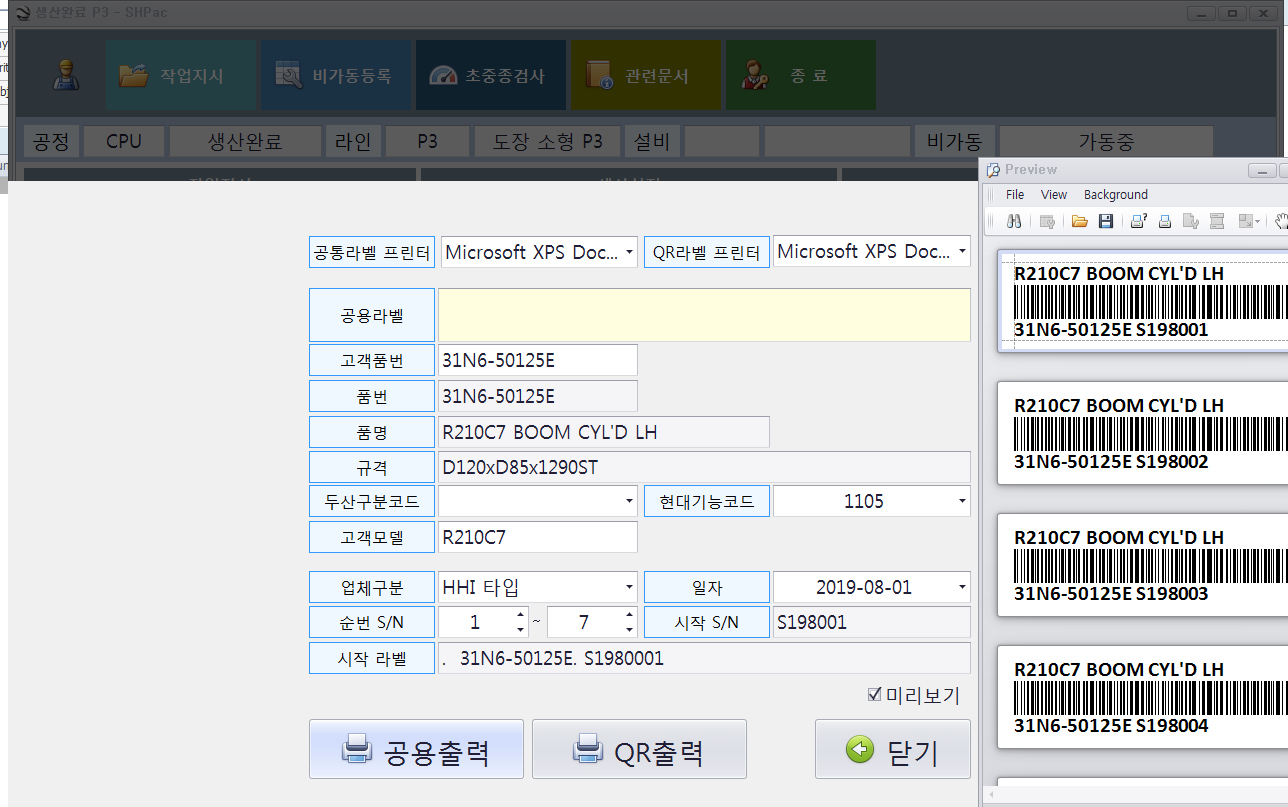
Task: Click the 가동중 status button
Action: coord(1106,142)
